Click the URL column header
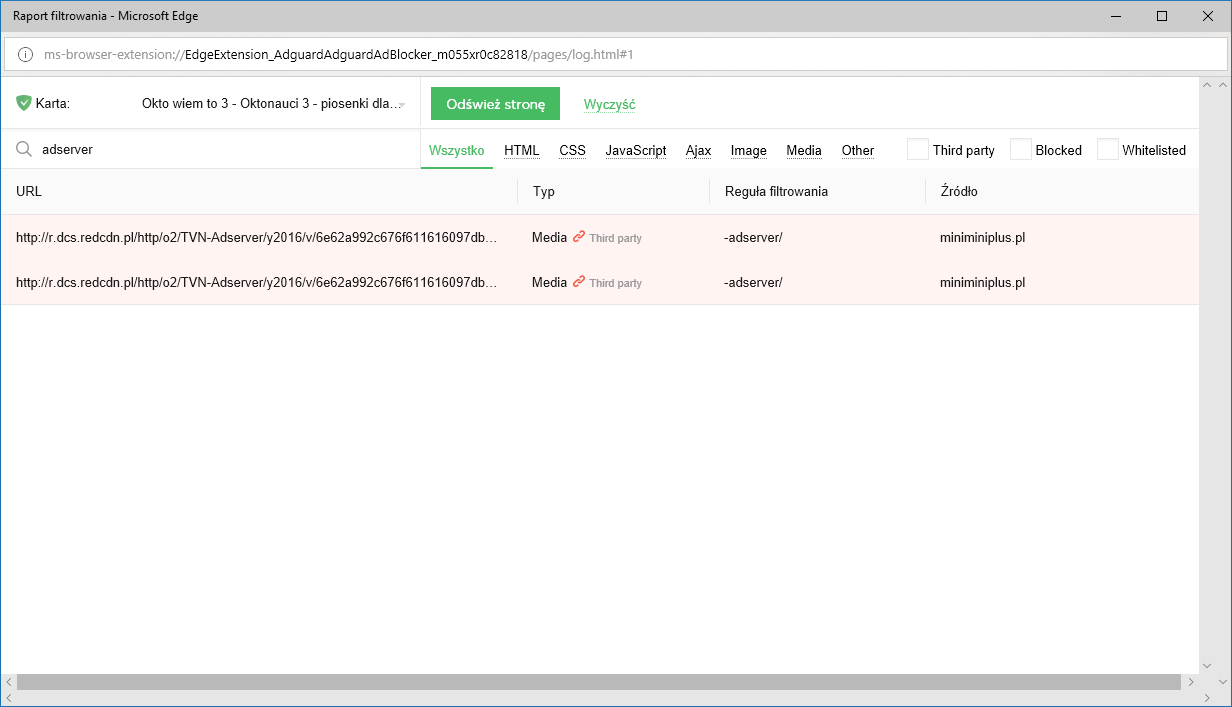The height and width of the screenshot is (707, 1232). 29,191
